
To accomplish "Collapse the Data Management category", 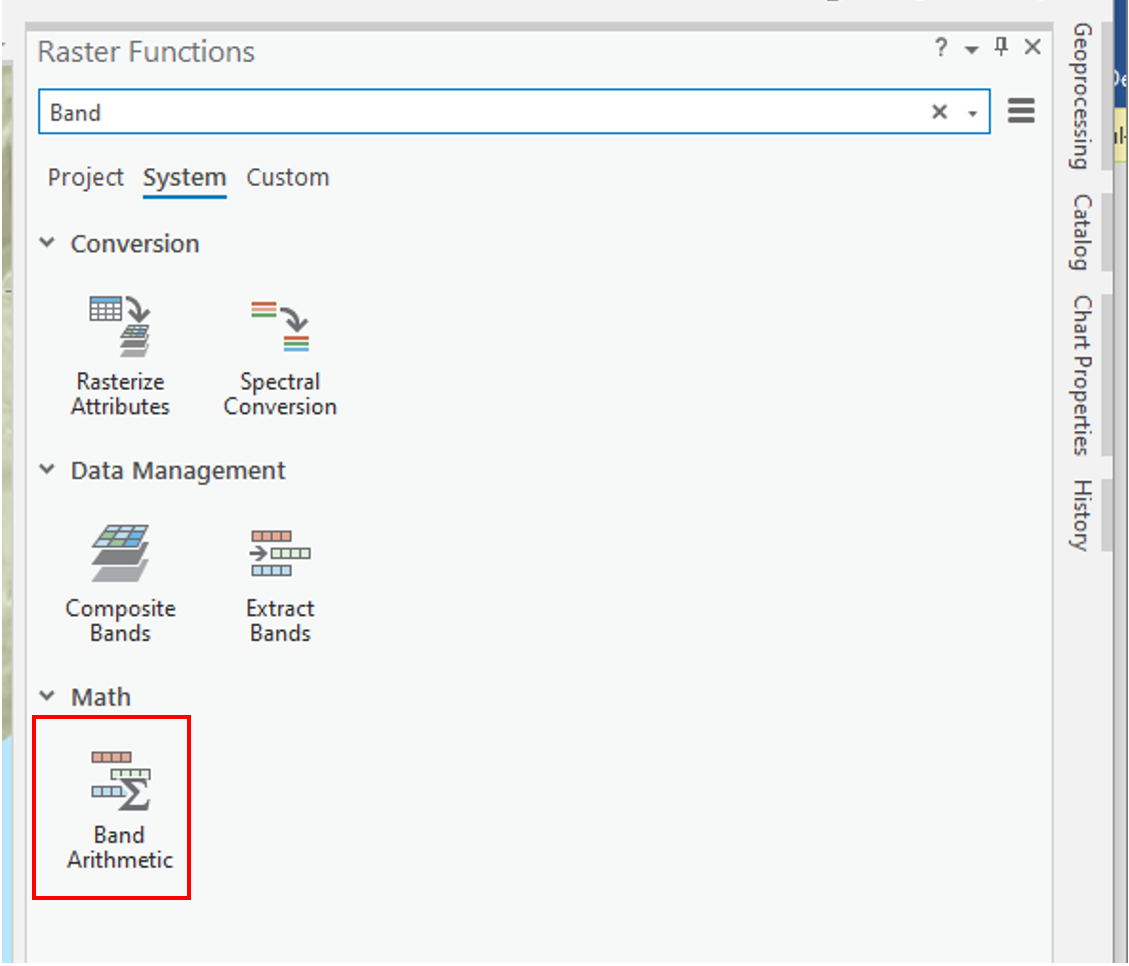I will click(x=47, y=470).
